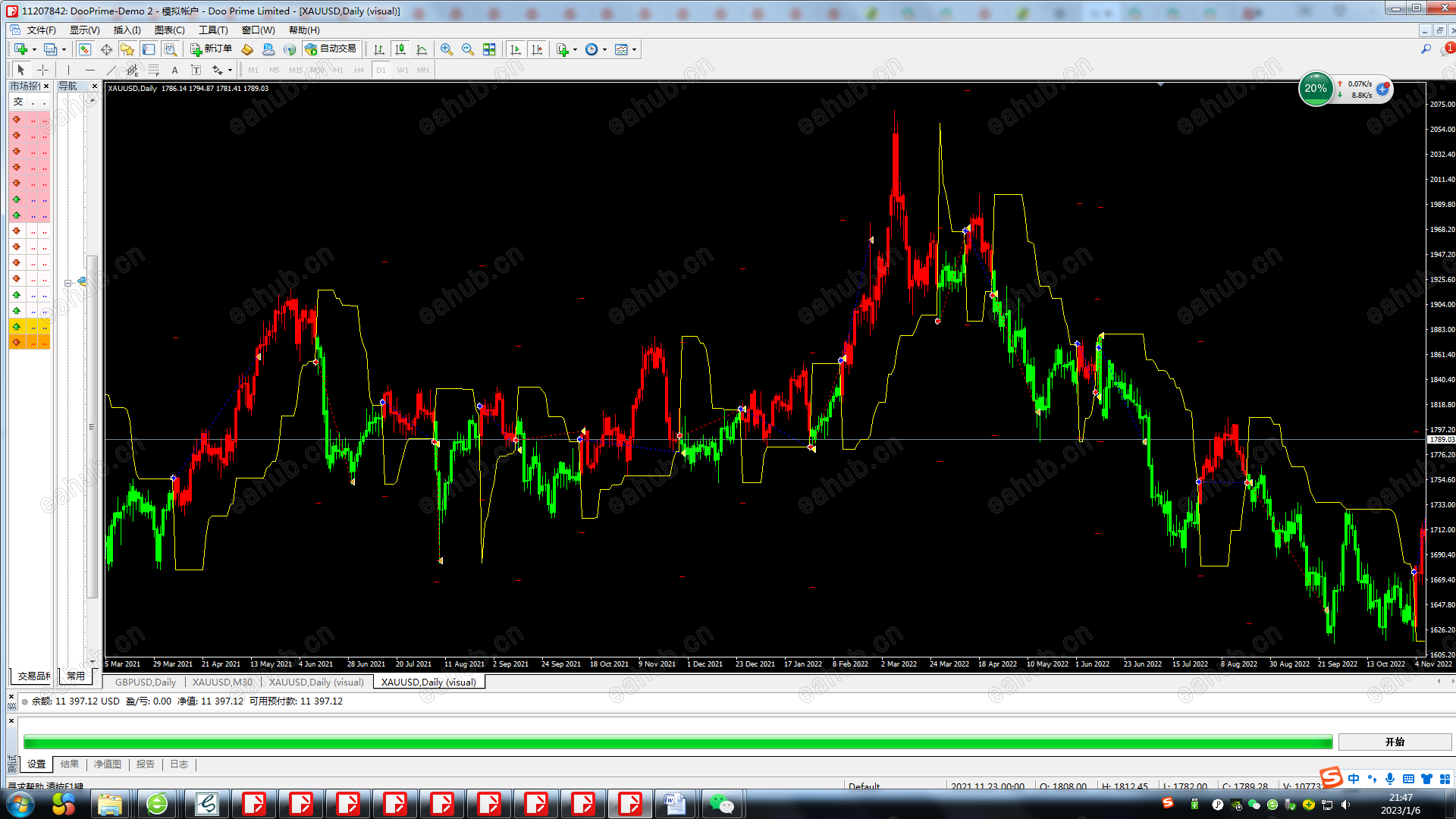Open the periodicity clock dropdown arrow
1456x819 pixels.
(604, 49)
